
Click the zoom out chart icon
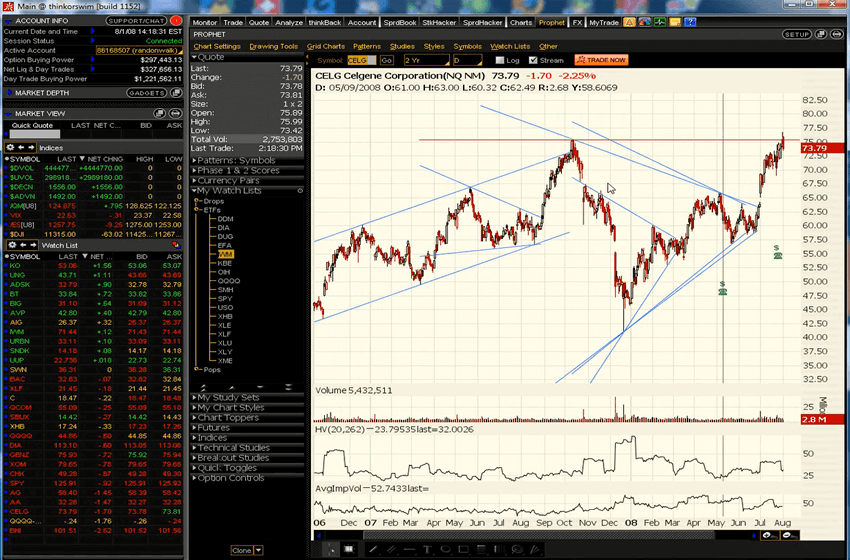[x=789, y=535]
